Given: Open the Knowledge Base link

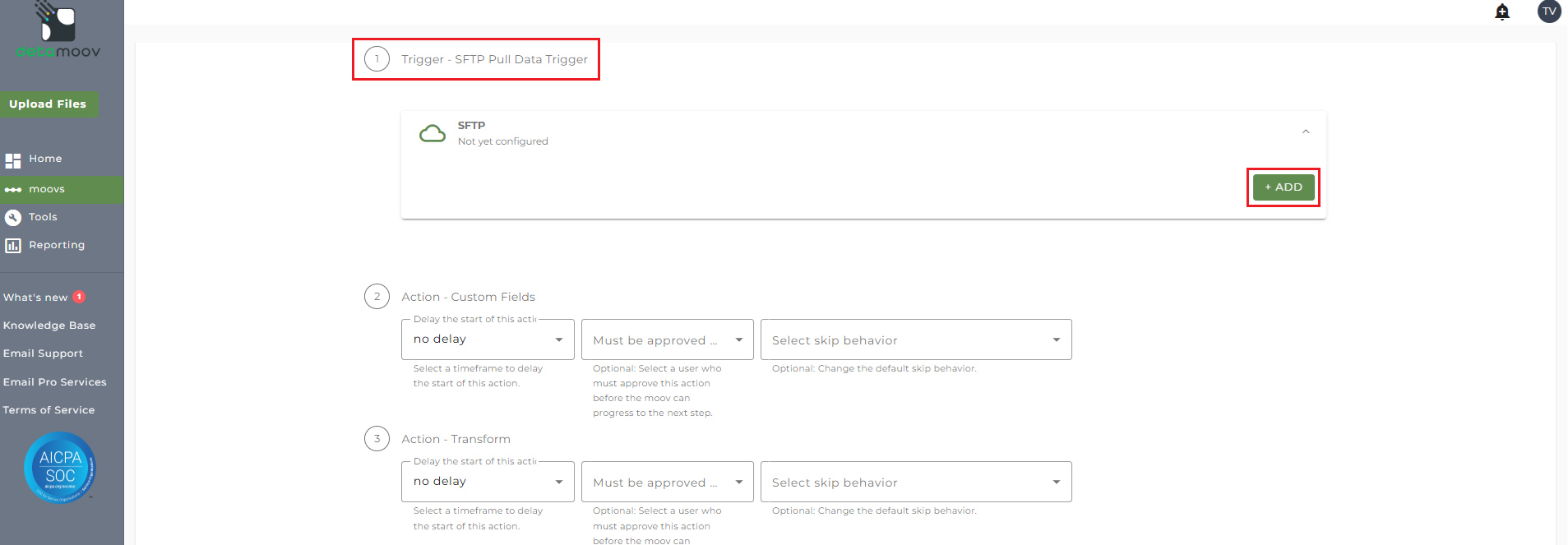Looking at the screenshot, I should [49, 326].
